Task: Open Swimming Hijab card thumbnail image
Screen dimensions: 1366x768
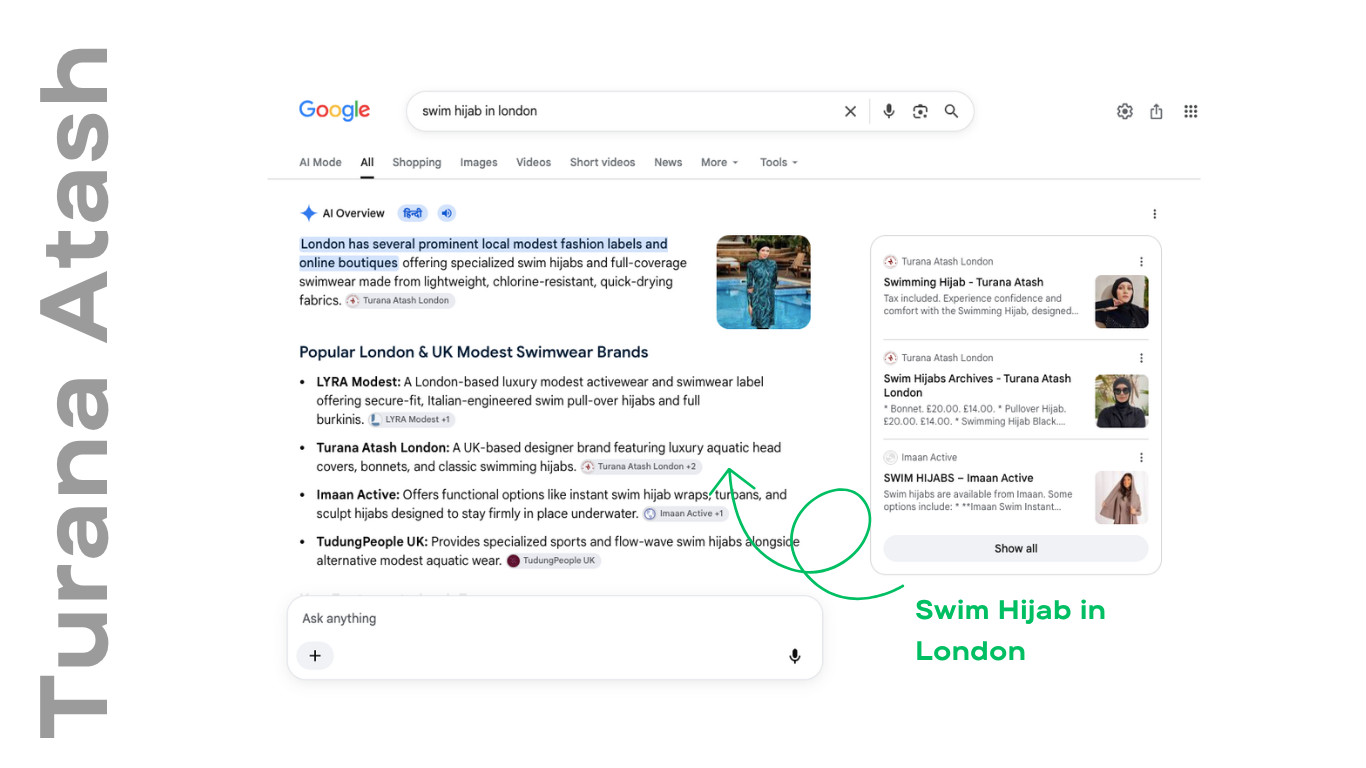Action: (x=1122, y=302)
